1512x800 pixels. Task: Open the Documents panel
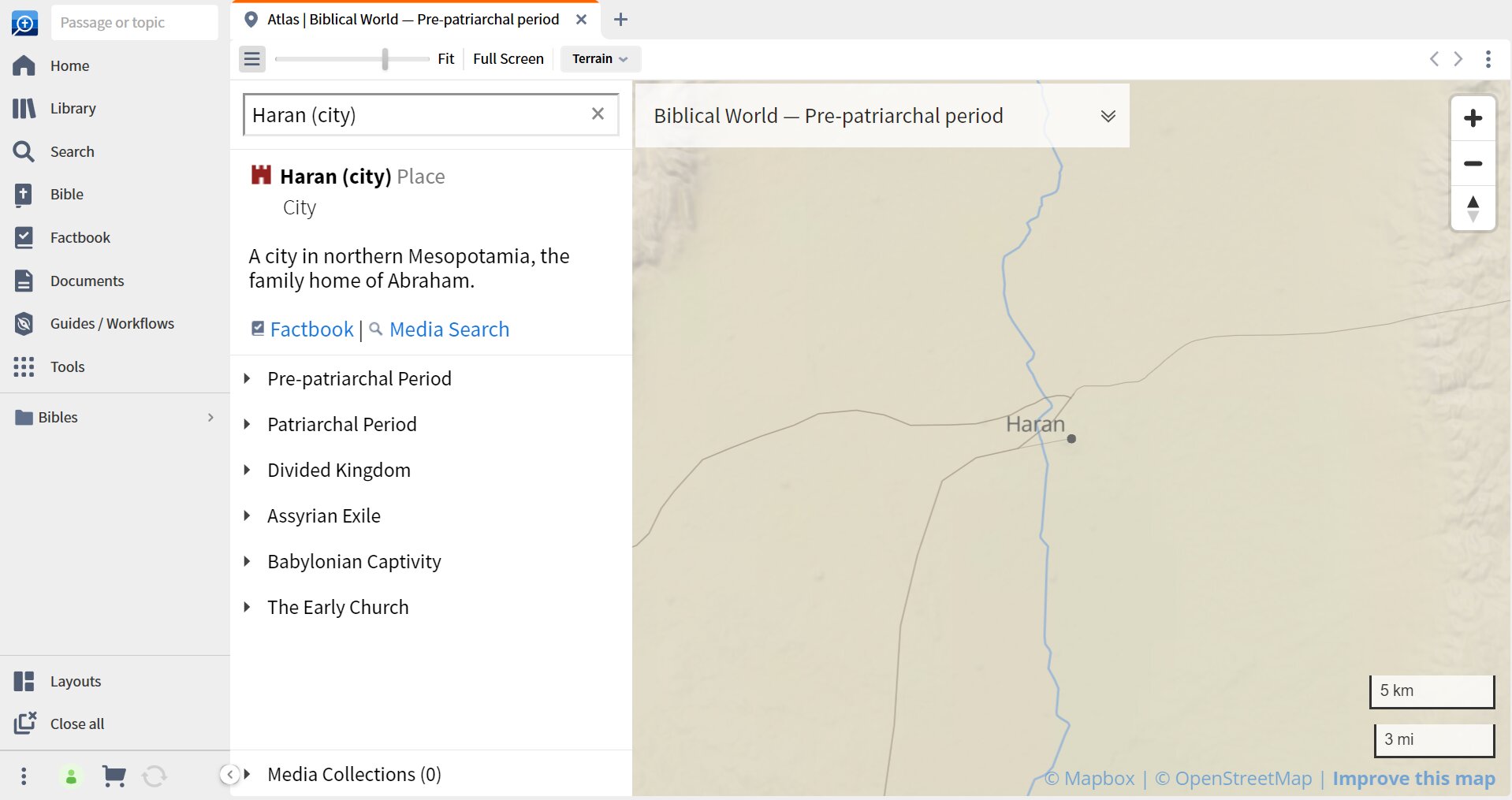(x=87, y=281)
